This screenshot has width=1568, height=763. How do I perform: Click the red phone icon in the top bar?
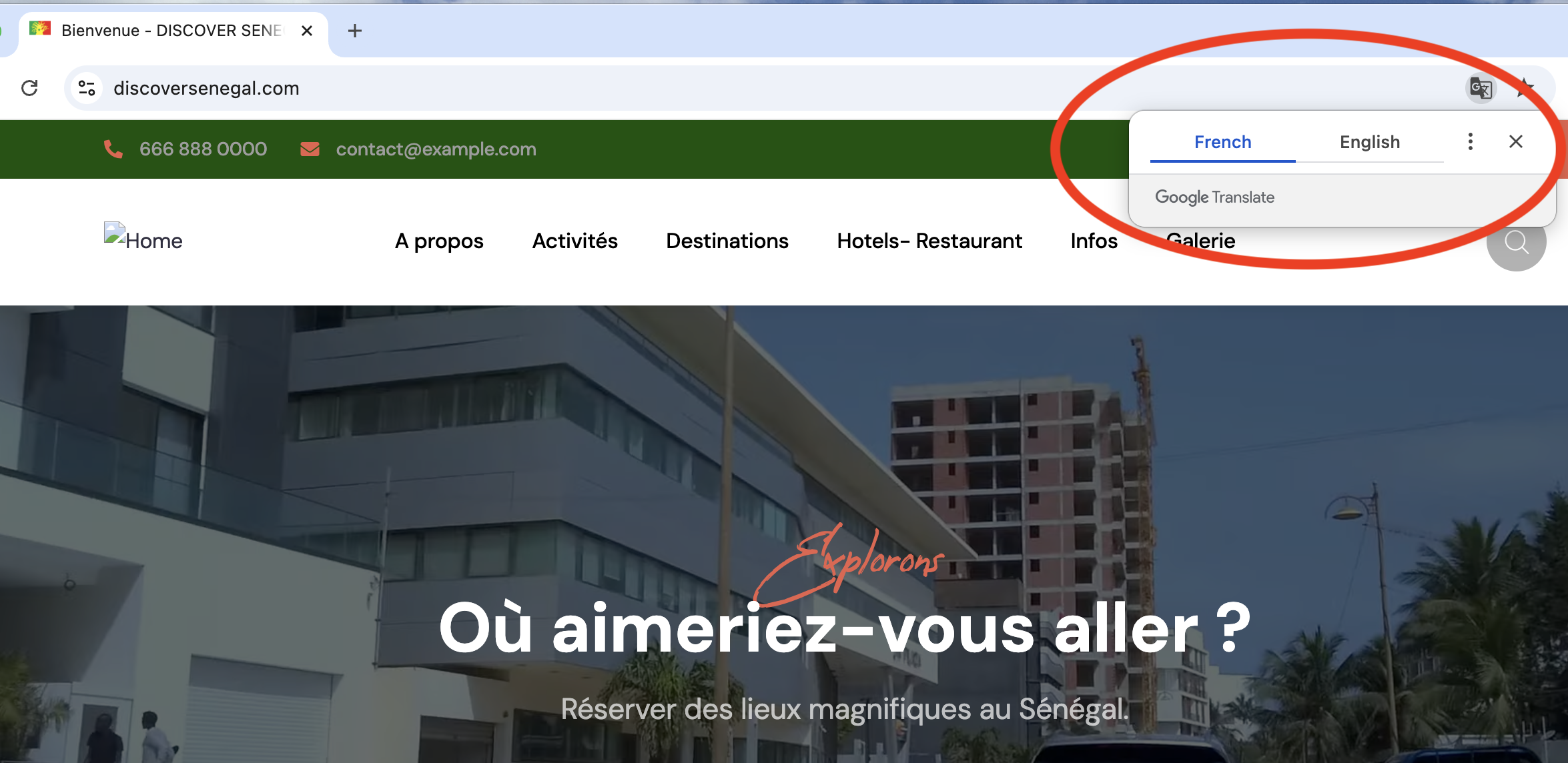point(113,149)
